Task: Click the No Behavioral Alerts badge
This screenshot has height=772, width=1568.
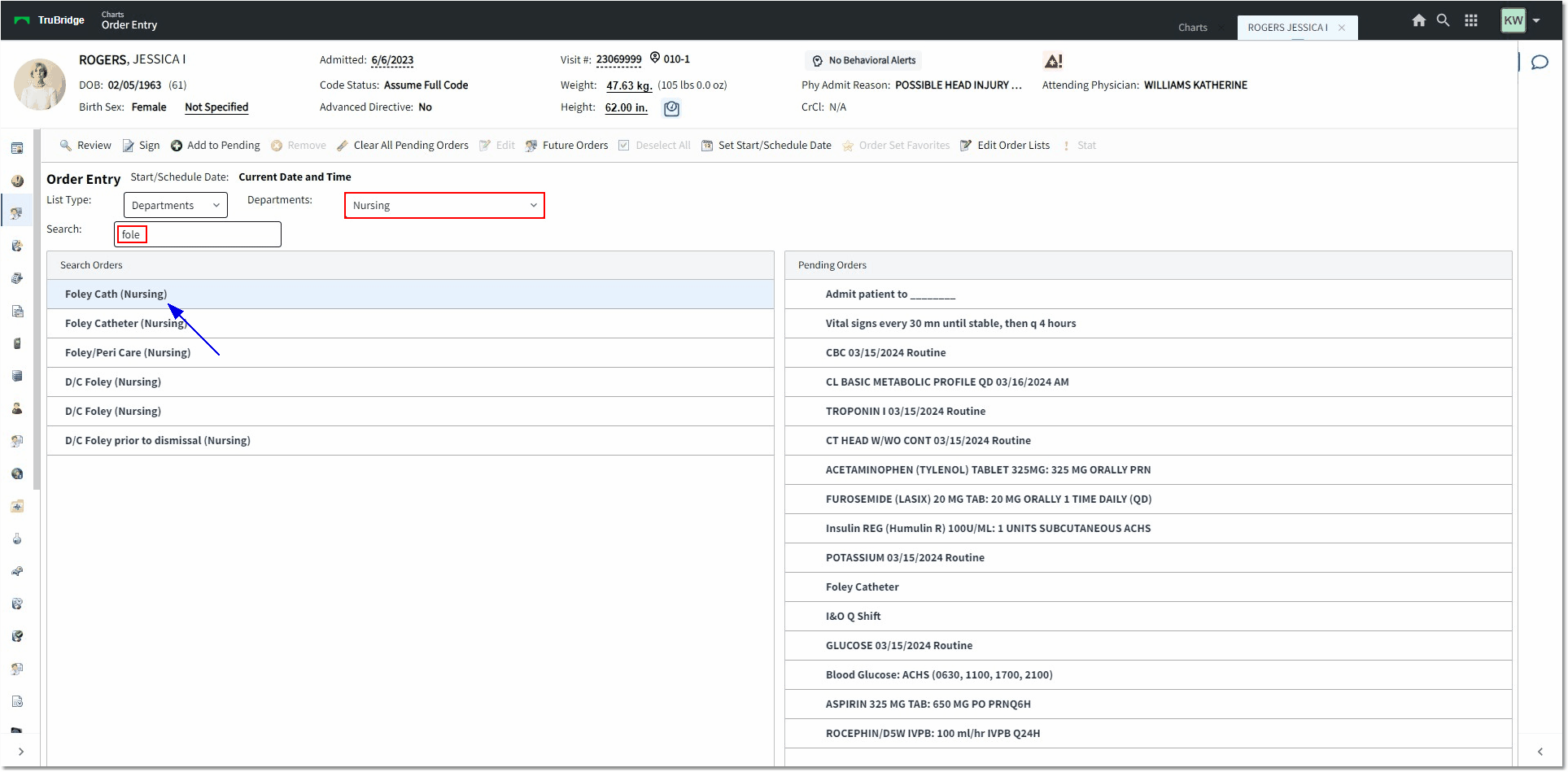Action: pos(863,60)
